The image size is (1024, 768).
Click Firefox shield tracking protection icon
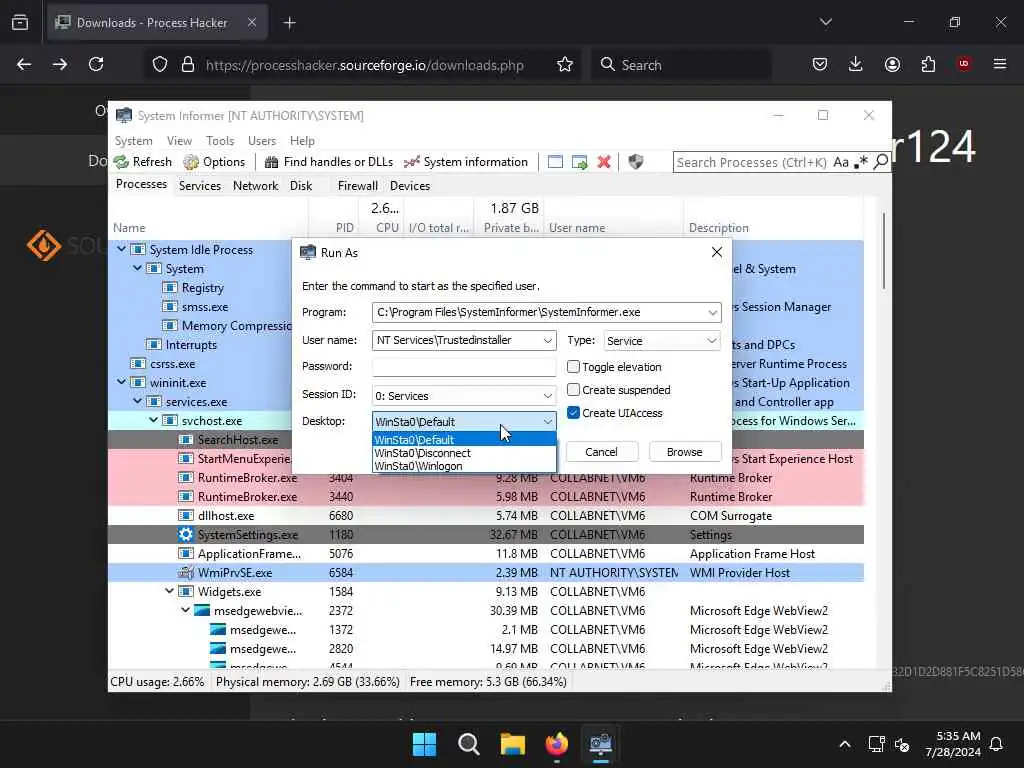click(x=160, y=65)
